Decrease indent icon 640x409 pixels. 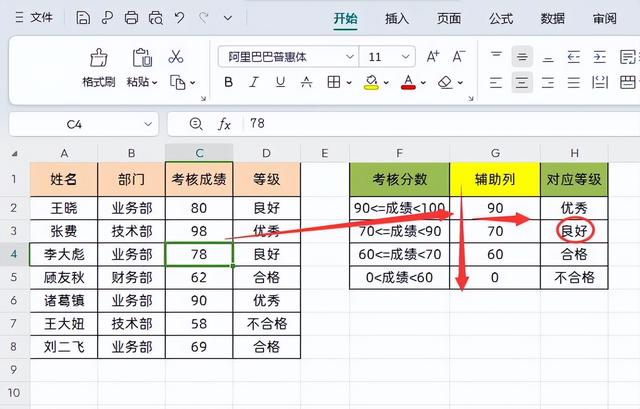574,56
